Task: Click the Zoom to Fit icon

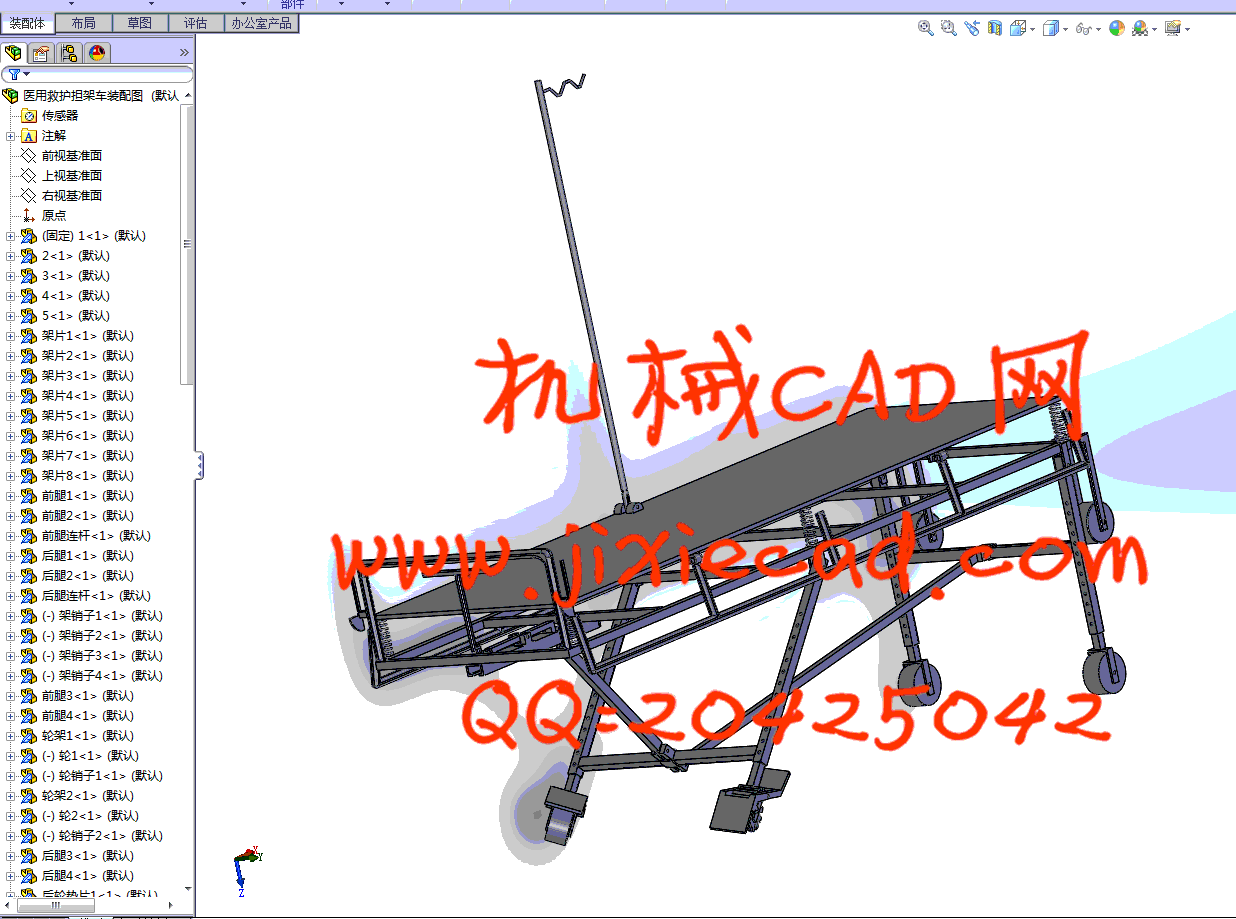Action: pyautogui.click(x=926, y=29)
